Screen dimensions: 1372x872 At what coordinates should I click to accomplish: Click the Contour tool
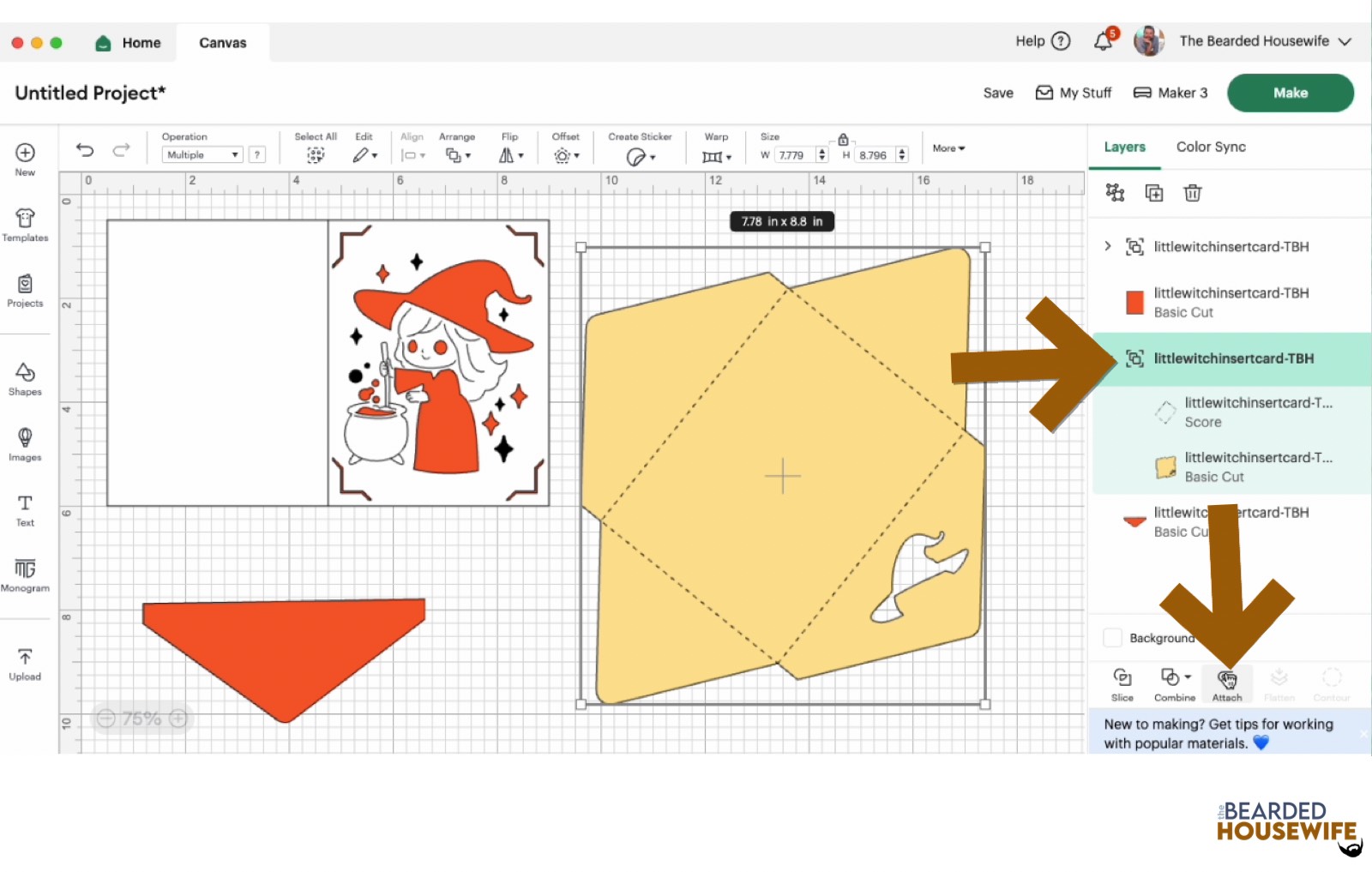[x=1332, y=685]
